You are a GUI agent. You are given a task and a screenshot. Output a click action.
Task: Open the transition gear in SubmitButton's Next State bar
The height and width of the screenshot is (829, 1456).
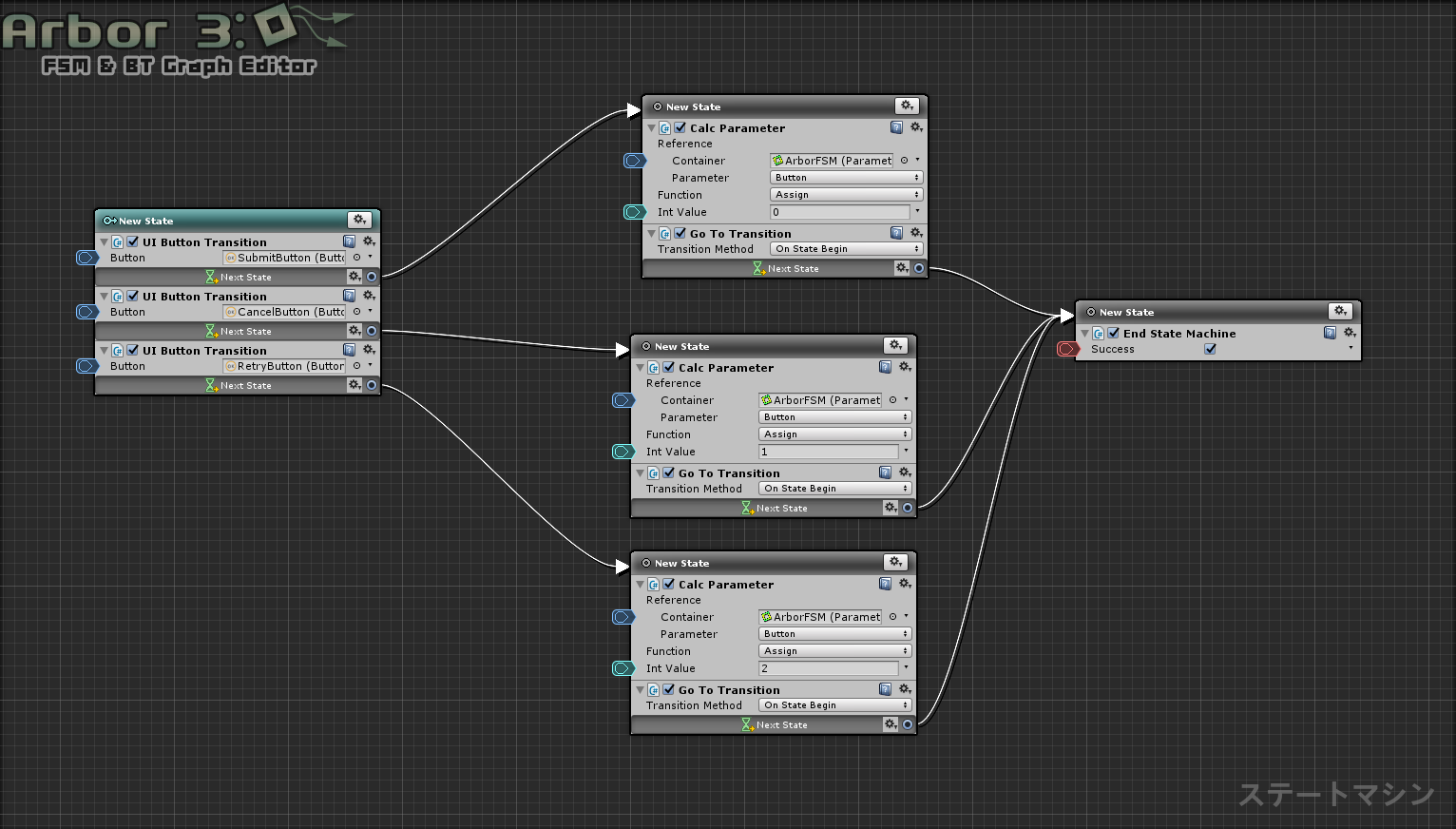(x=354, y=277)
